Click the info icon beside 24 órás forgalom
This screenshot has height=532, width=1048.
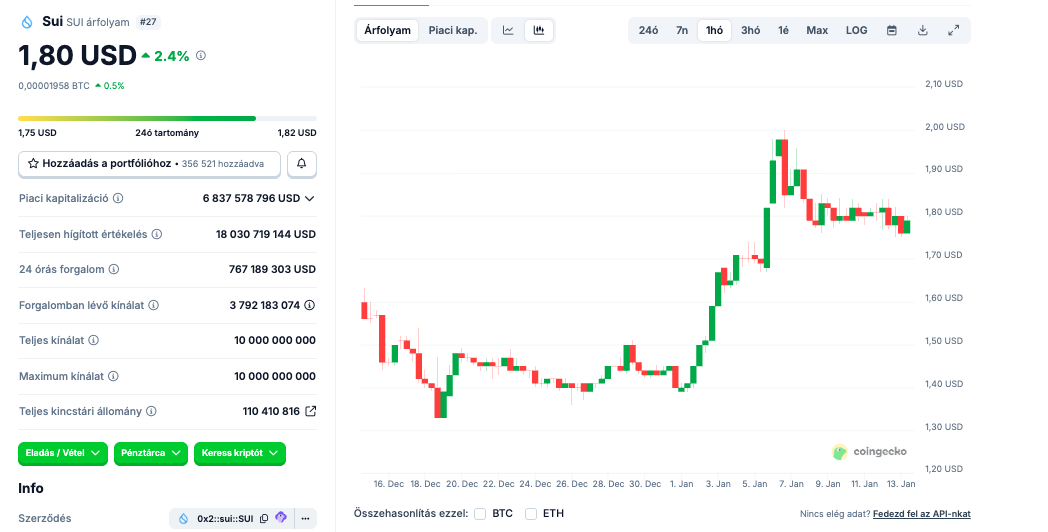[x=114, y=270]
